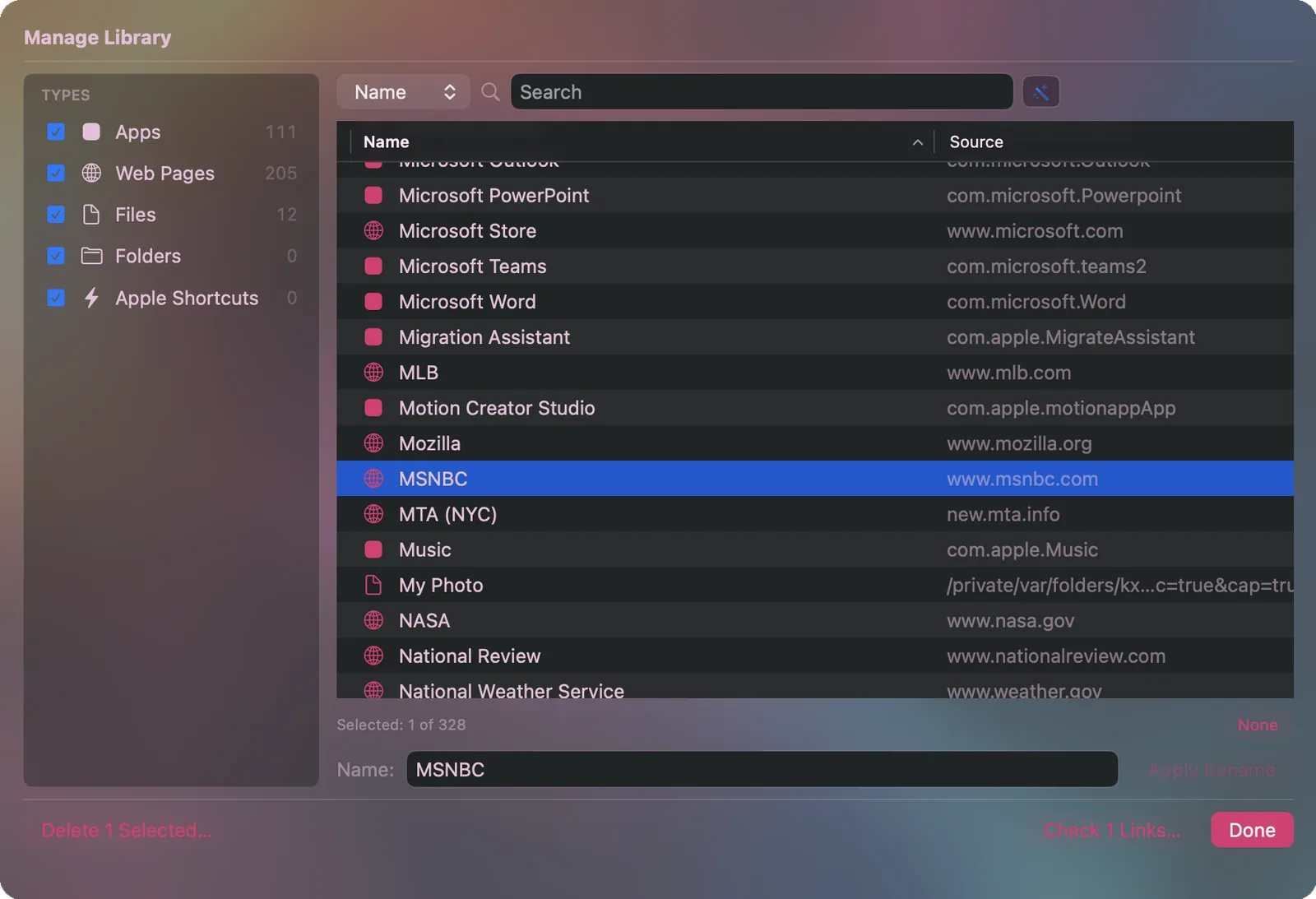
Task: Select the MTA (NYC) entry
Action: [x=814, y=514]
